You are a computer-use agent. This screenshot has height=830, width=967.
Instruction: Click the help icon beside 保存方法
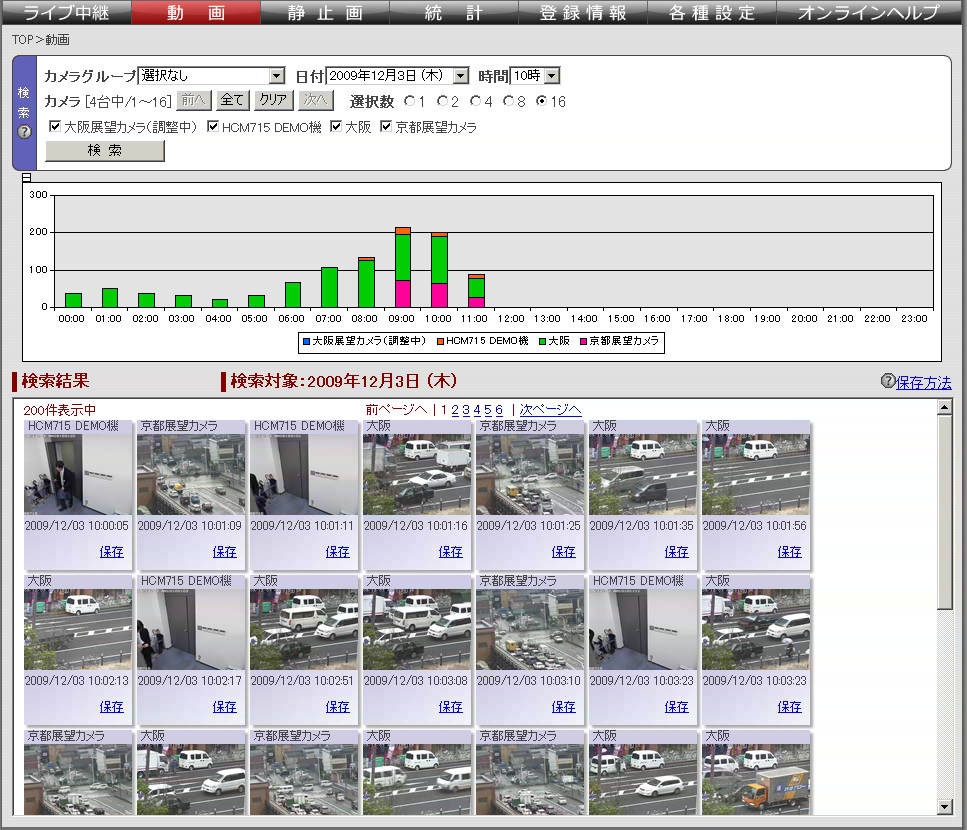click(887, 381)
